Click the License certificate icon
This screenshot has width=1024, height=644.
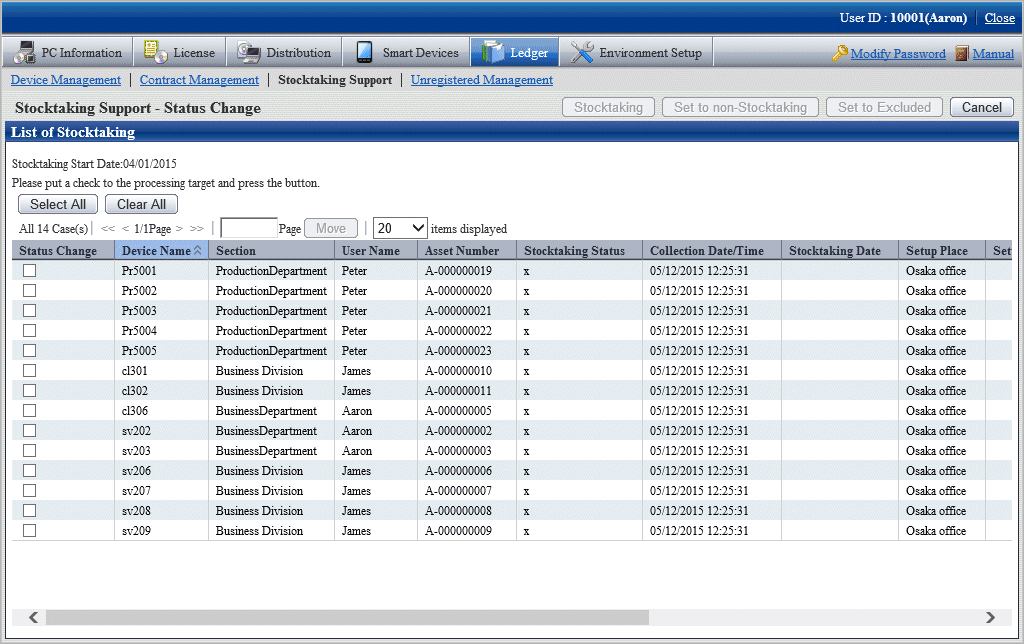tap(155, 52)
